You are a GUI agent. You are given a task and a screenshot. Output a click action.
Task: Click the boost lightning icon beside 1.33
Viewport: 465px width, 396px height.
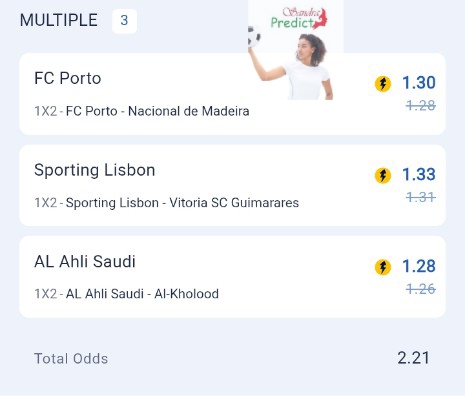pos(383,175)
